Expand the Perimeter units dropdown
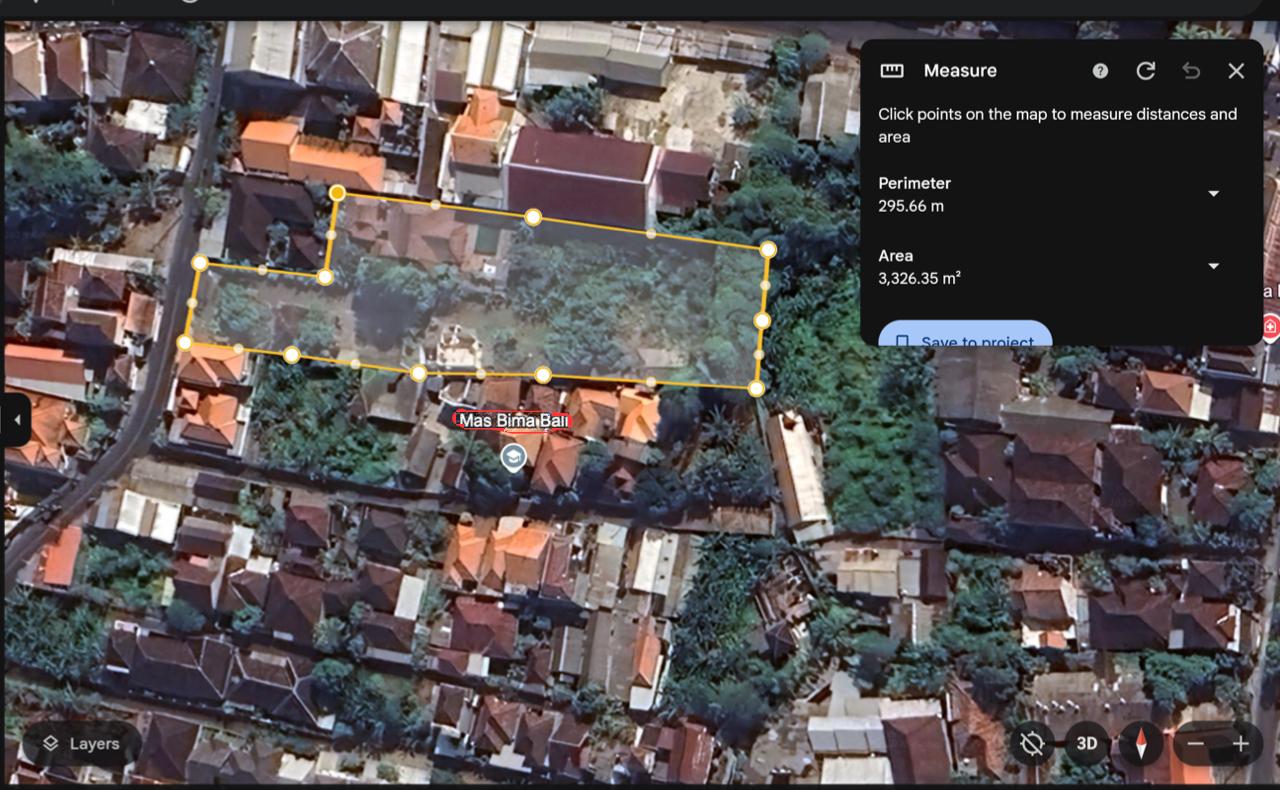Screen dimensions: 1280x790 (x=1213, y=194)
